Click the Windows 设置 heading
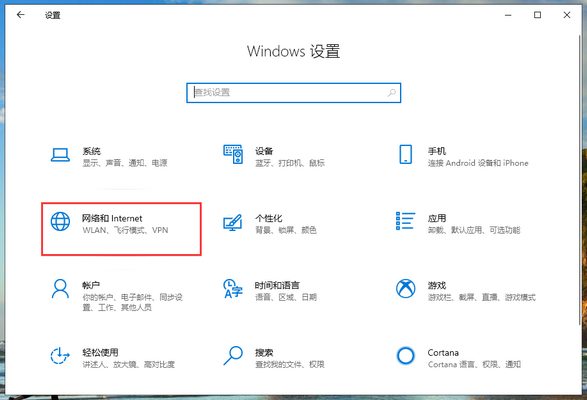This screenshot has height=400, width=587. coord(294,51)
